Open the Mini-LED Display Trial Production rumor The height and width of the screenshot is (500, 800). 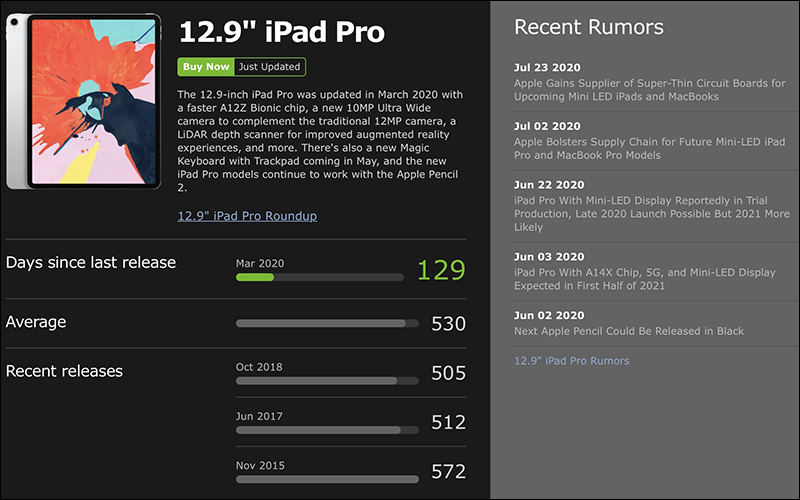tap(652, 214)
